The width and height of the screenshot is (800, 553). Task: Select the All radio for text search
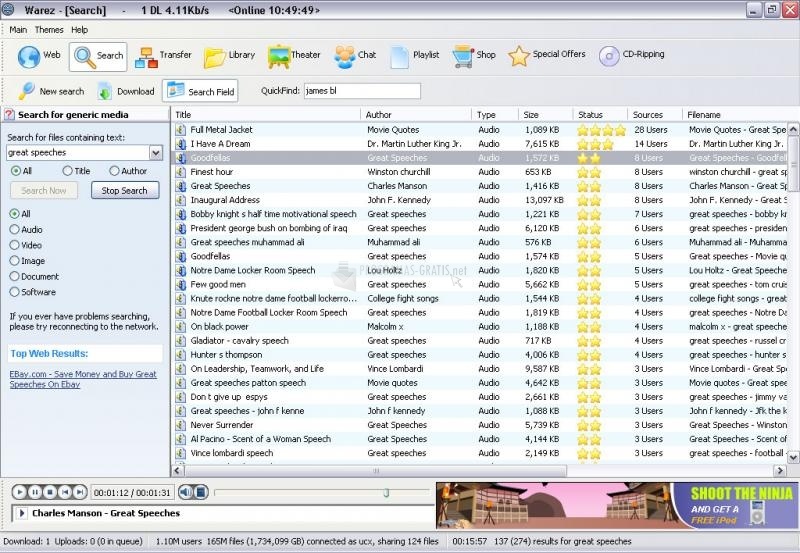[x=16, y=171]
